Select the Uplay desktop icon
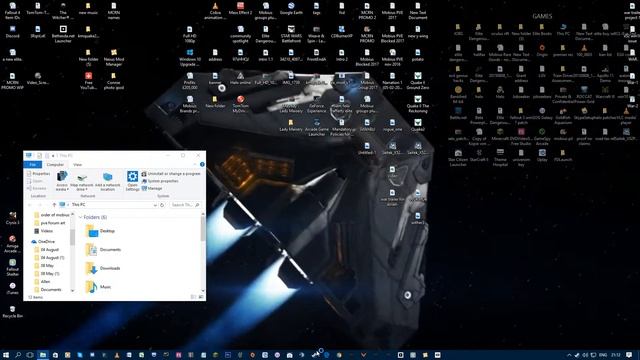Viewport: 640px width, 360px height. pyautogui.click(x=542, y=156)
